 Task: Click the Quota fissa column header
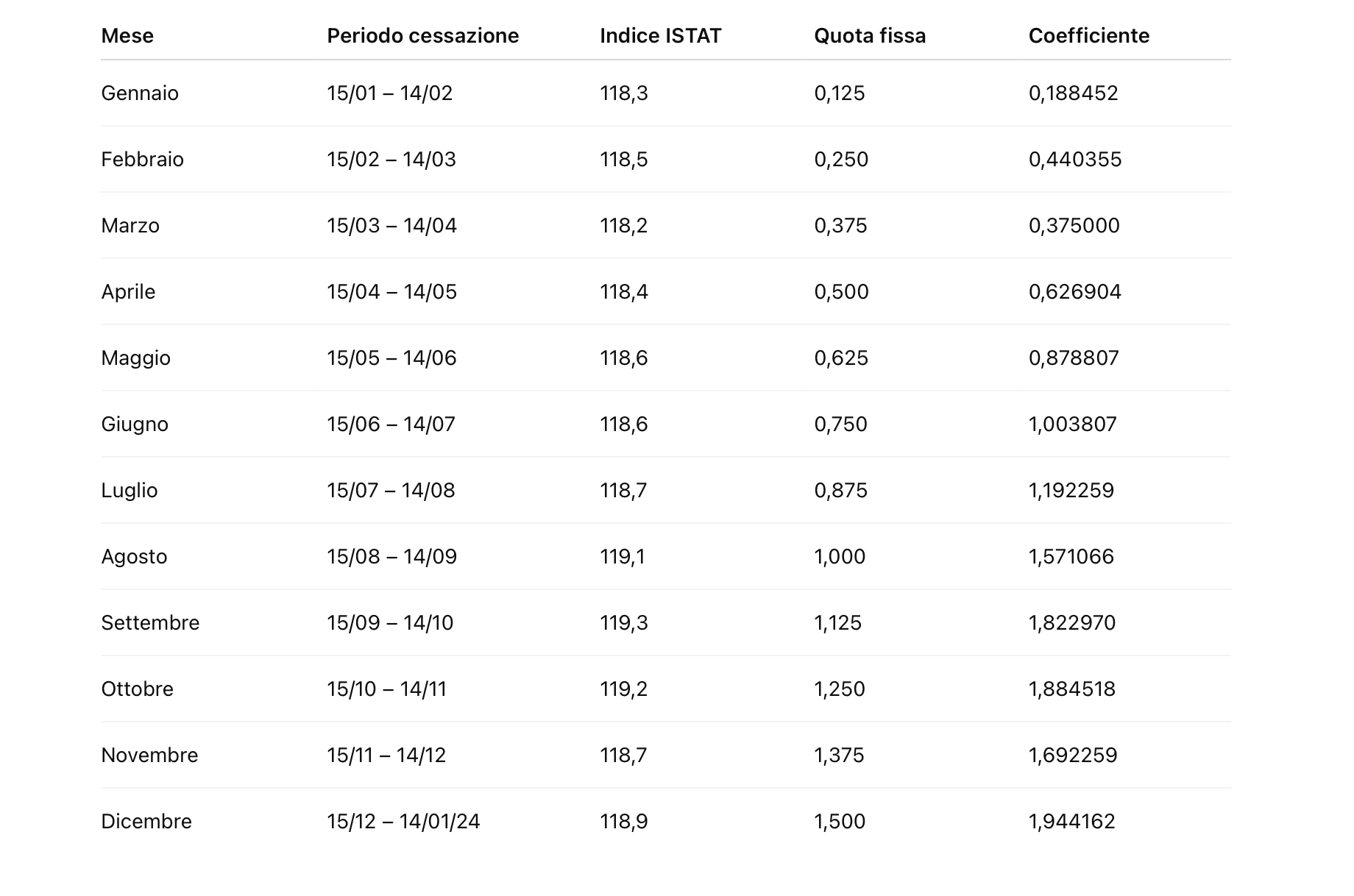point(869,36)
